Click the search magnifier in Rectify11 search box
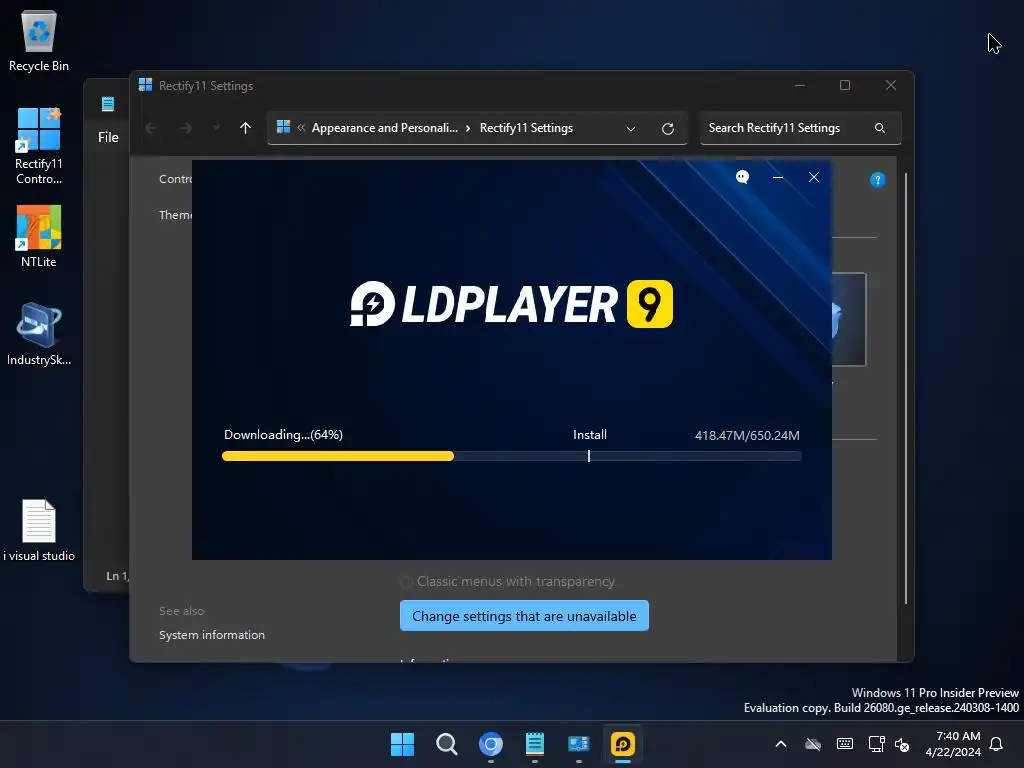1024x768 pixels. pyautogui.click(x=880, y=128)
